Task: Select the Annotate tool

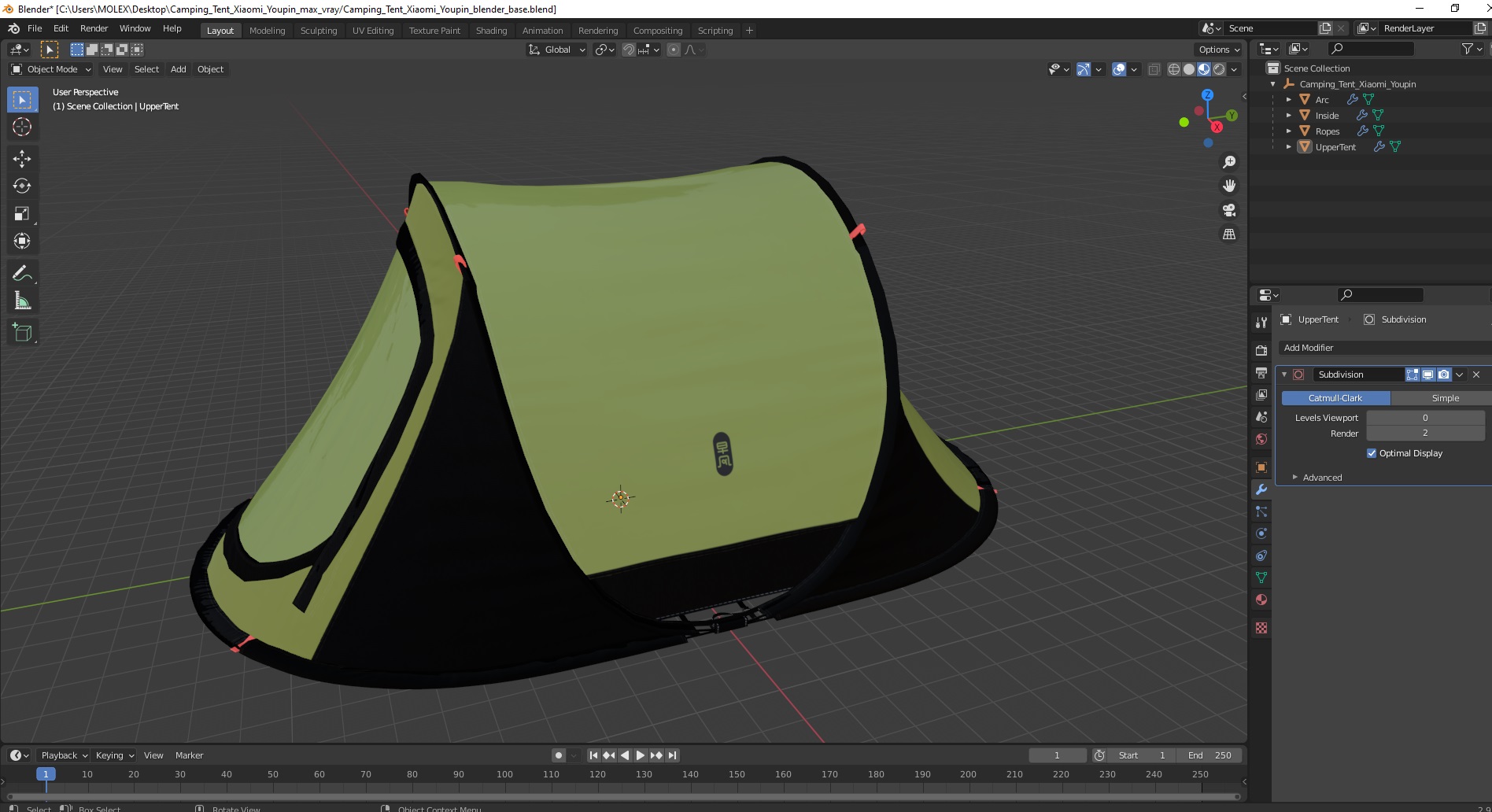Action: pyautogui.click(x=22, y=273)
